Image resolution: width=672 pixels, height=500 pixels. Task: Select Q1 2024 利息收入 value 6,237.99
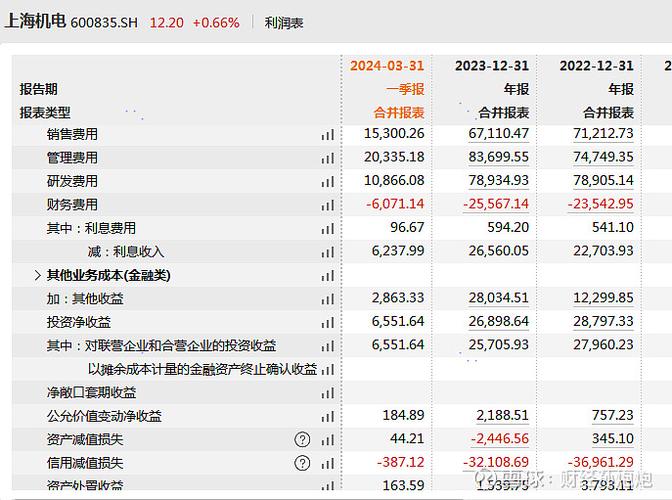pyautogui.click(x=398, y=251)
